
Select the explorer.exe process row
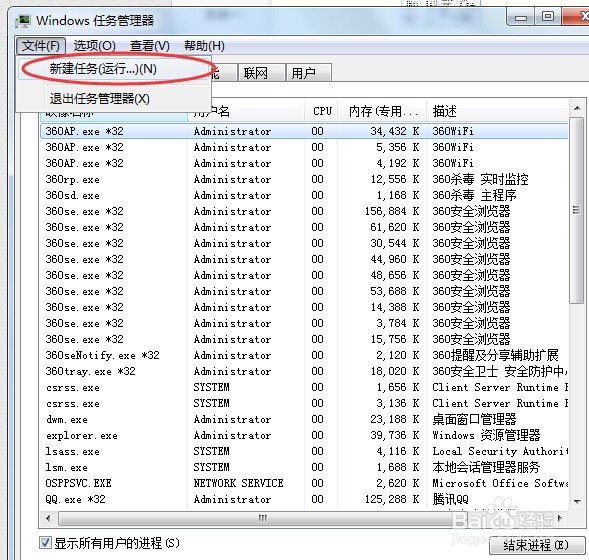(x=304, y=435)
